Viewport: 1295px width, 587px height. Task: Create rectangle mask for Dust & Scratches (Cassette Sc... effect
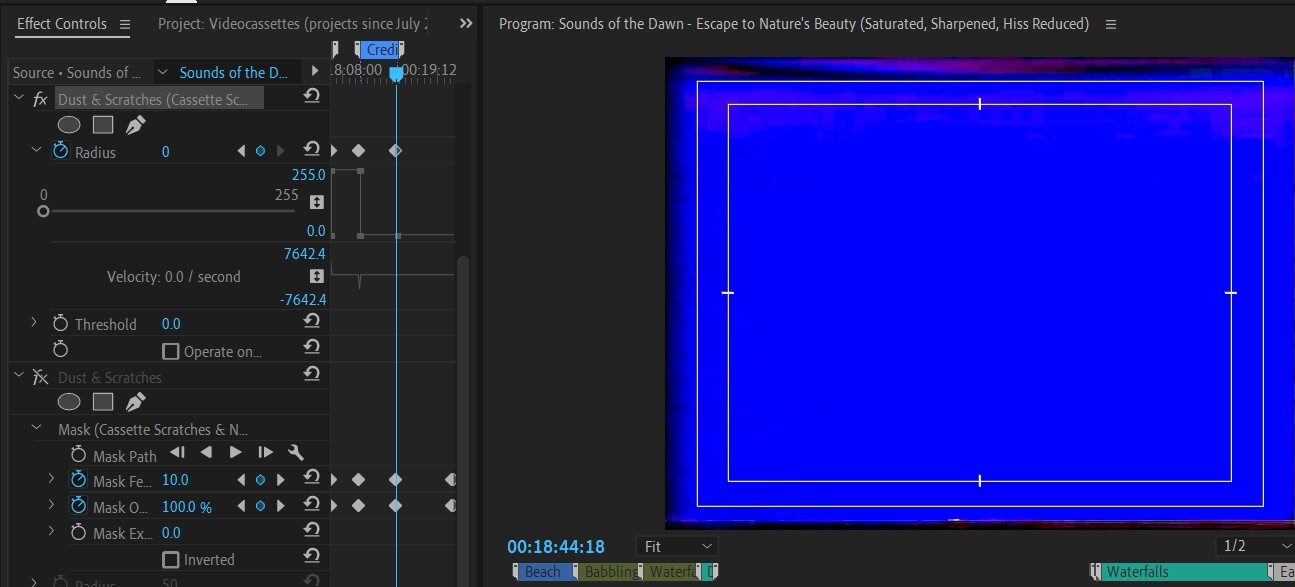click(x=103, y=125)
